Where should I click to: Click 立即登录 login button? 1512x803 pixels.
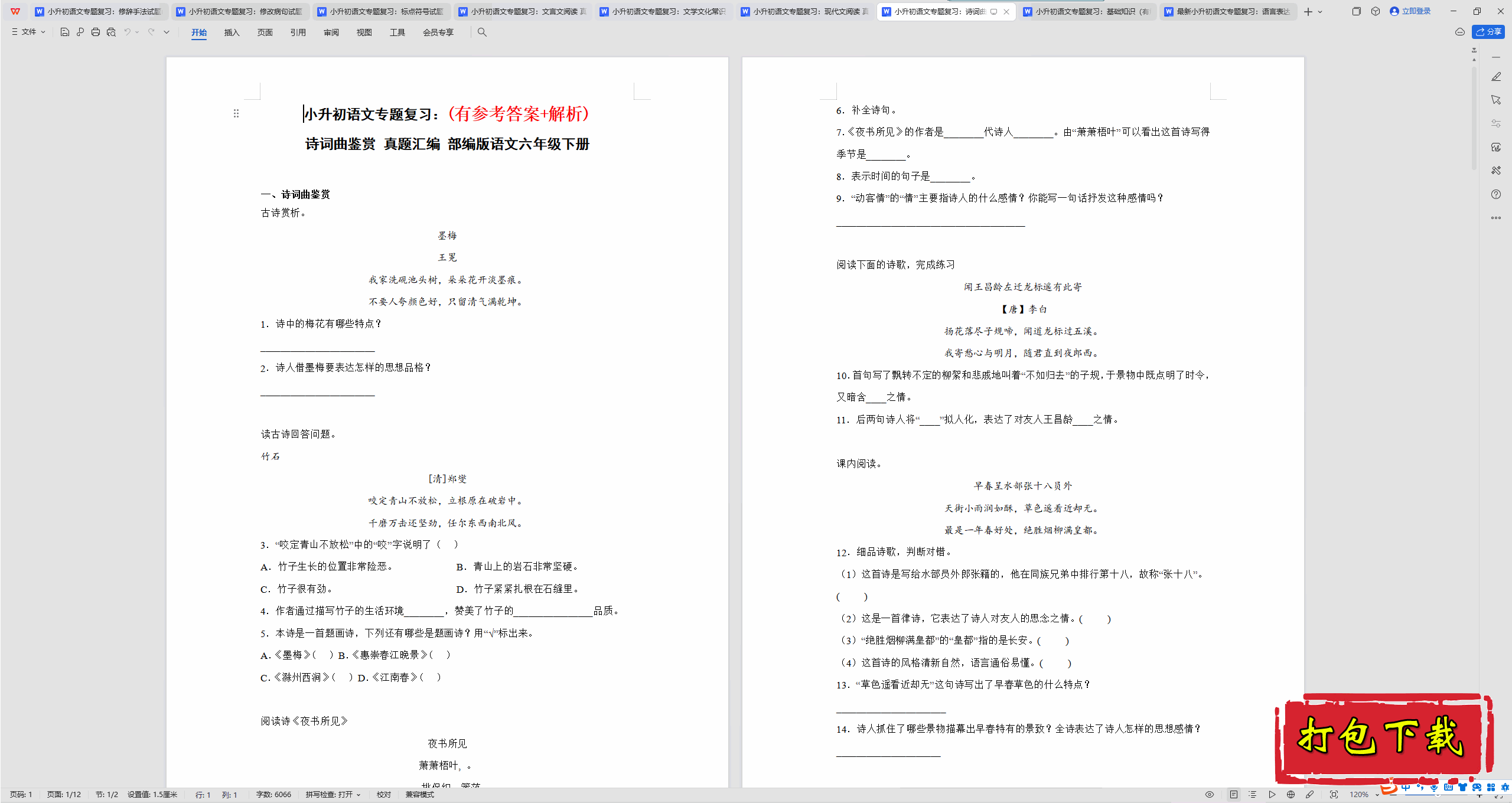1410,11
